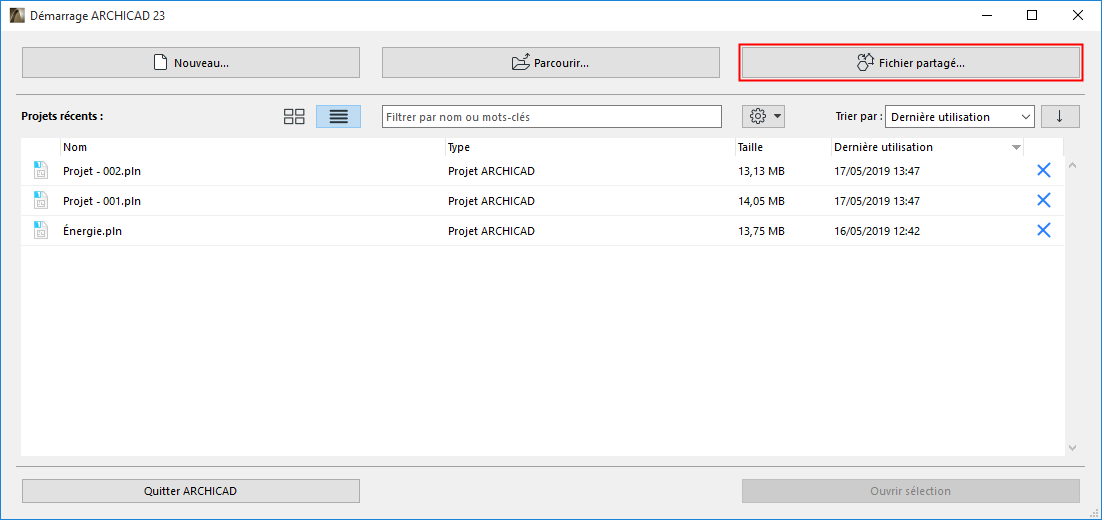Maximize the Démarrage ARCHICAD window
Viewport: 1102px width, 520px height.
pyautogui.click(x=1032, y=15)
